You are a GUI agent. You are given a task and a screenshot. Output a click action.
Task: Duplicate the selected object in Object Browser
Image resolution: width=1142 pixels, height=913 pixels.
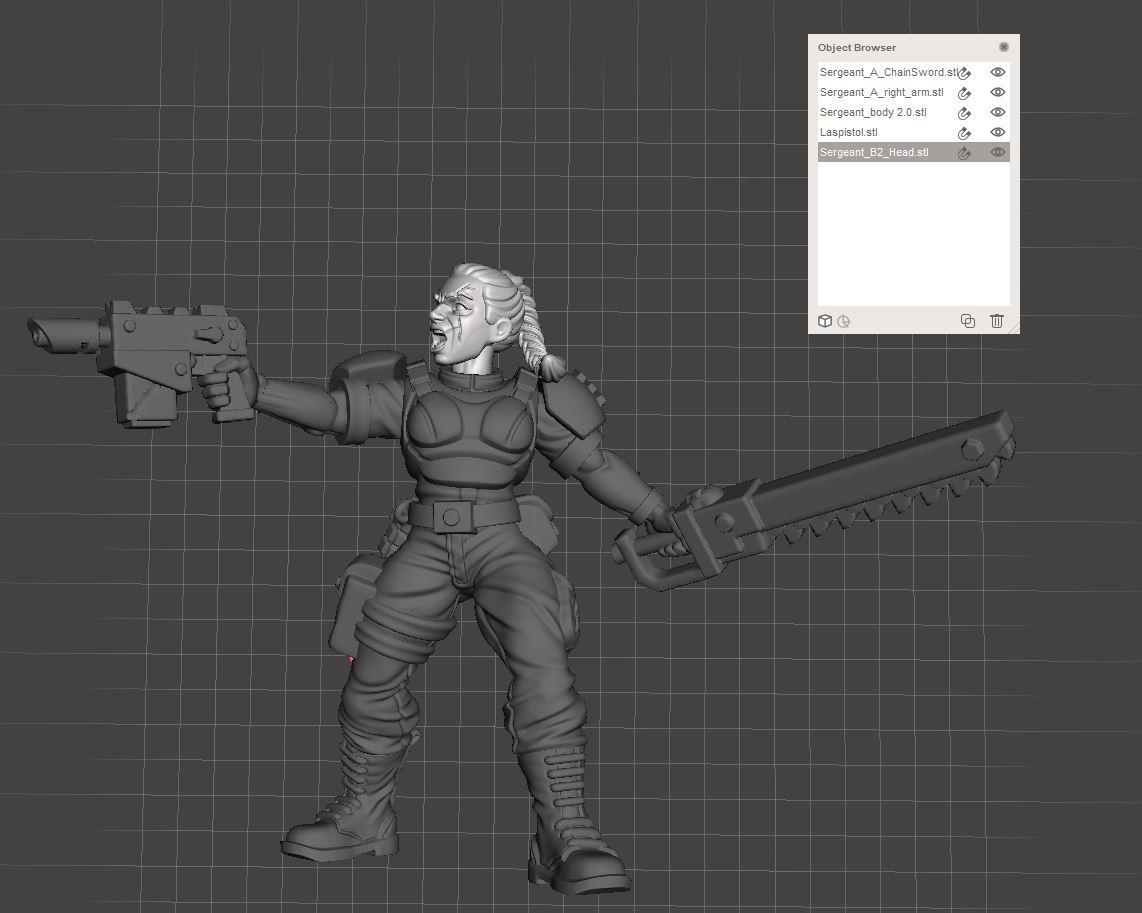[967, 321]
